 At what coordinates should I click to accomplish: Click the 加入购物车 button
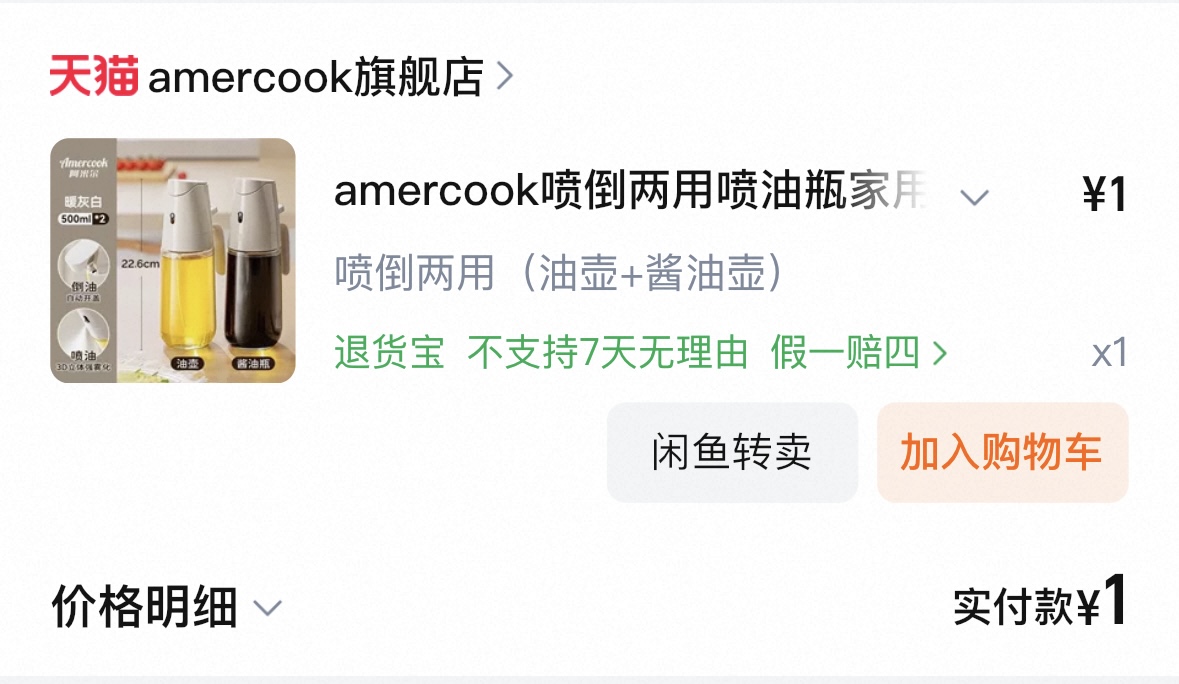pyautogui.click(x=1002, y=452)
